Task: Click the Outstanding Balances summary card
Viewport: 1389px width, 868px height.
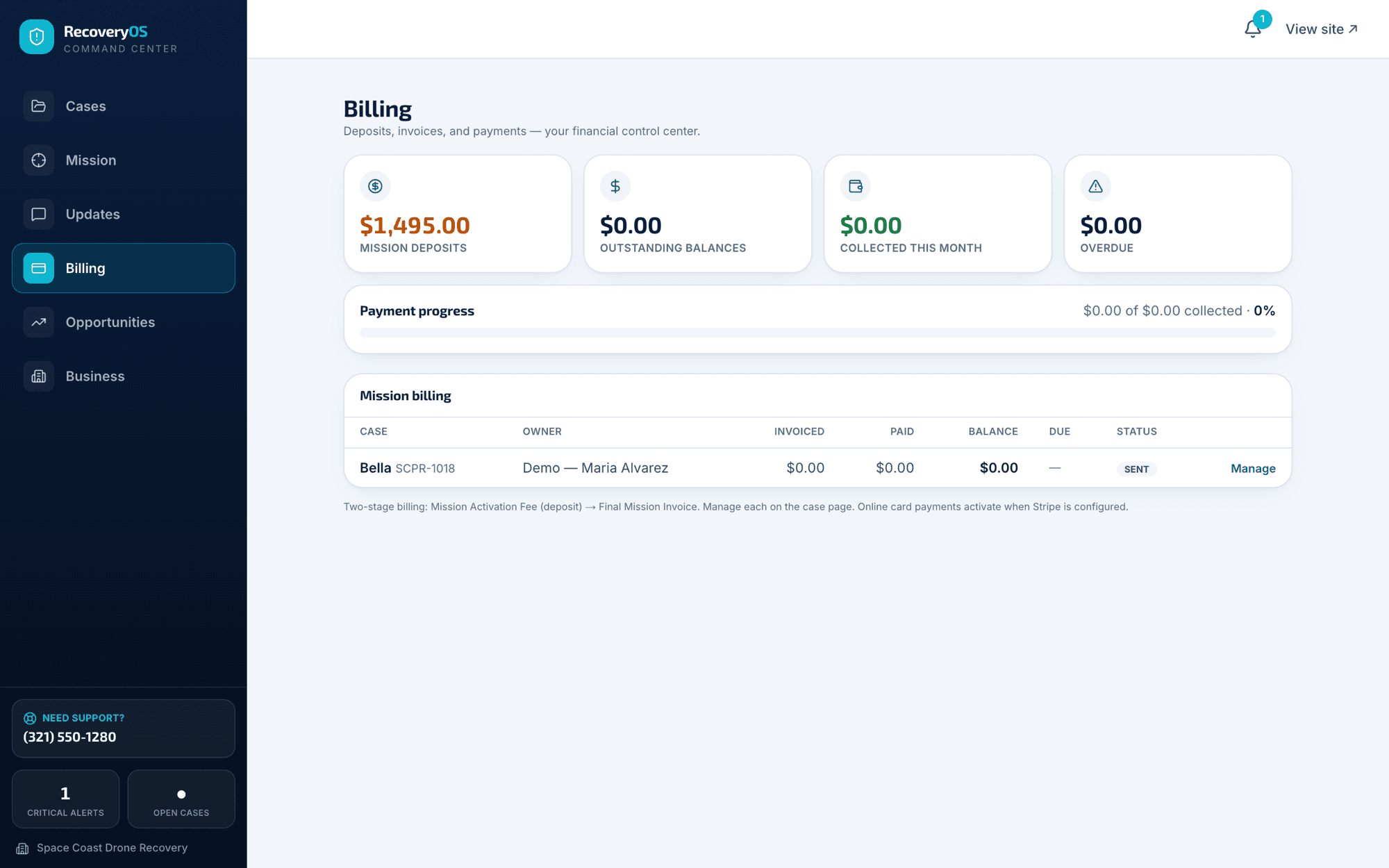Action: [698, 214]
